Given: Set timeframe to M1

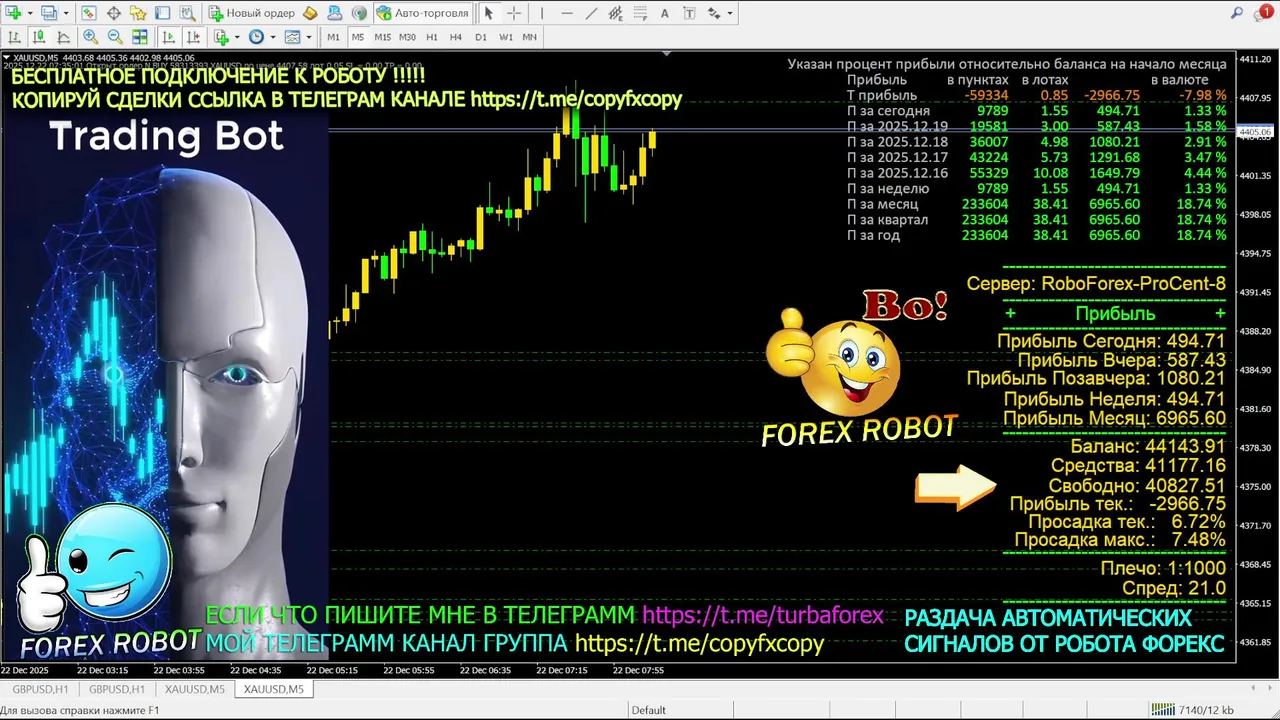Looking at the screenshot, I should pyautogui.click(x=333, y=37).
